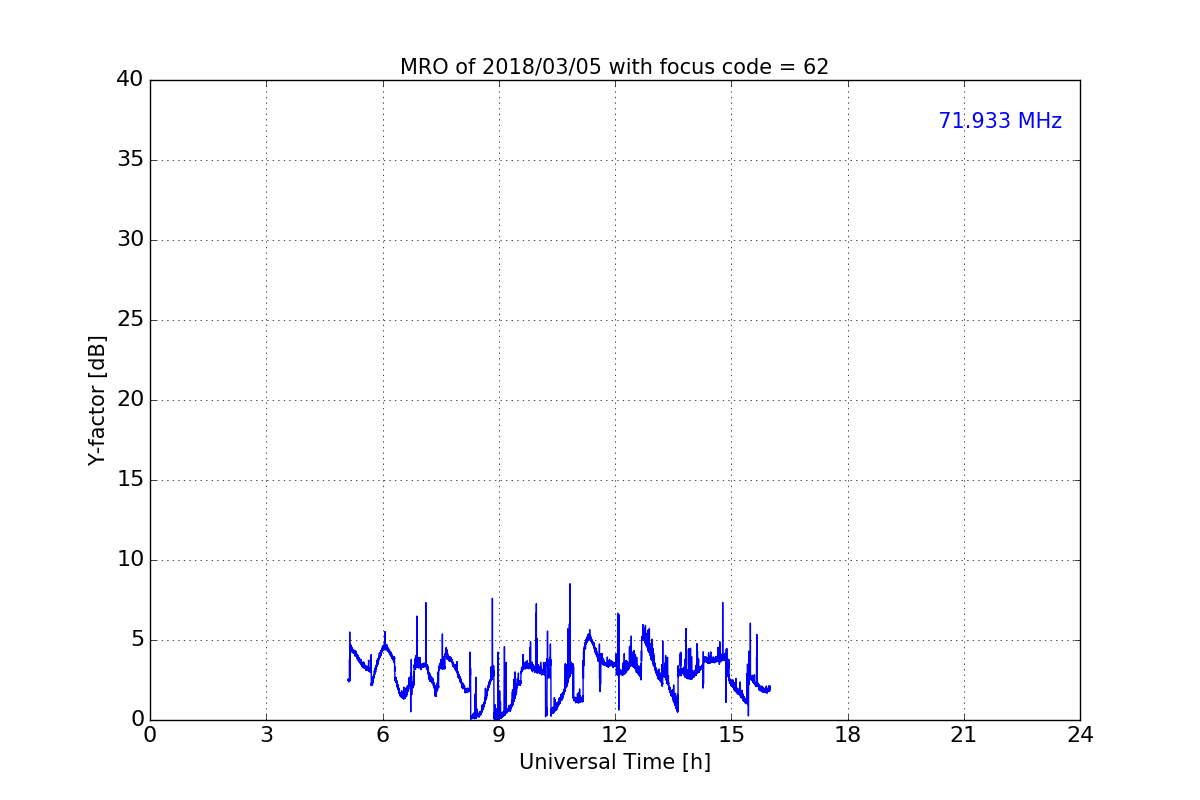Click x-axis tick label '18'
Image resolution: width=1200 pixels, height=800 pixels.
848,735
